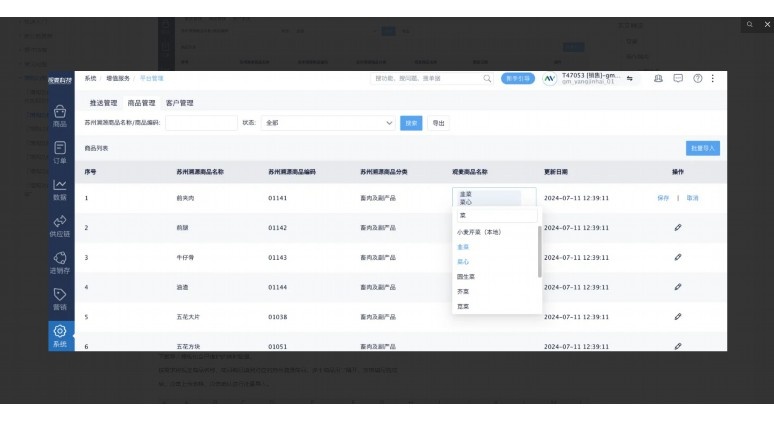The image size is (774, 421).
Task: Click the 新手引导 guide button
Action: tap(518, 78)
